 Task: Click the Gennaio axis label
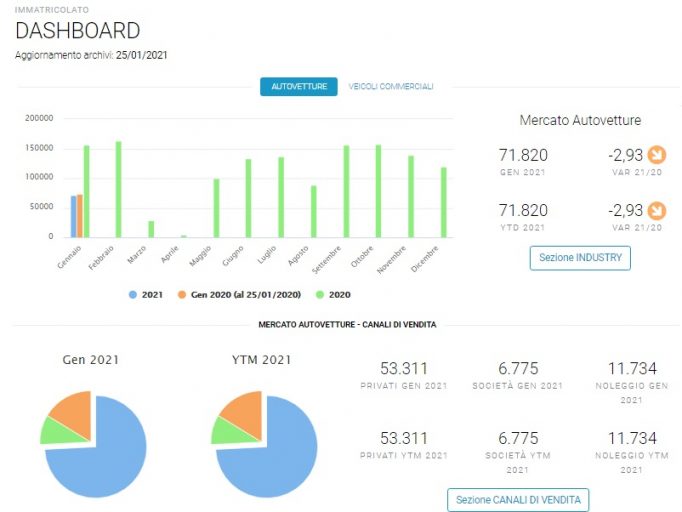(x=69, y=257)
